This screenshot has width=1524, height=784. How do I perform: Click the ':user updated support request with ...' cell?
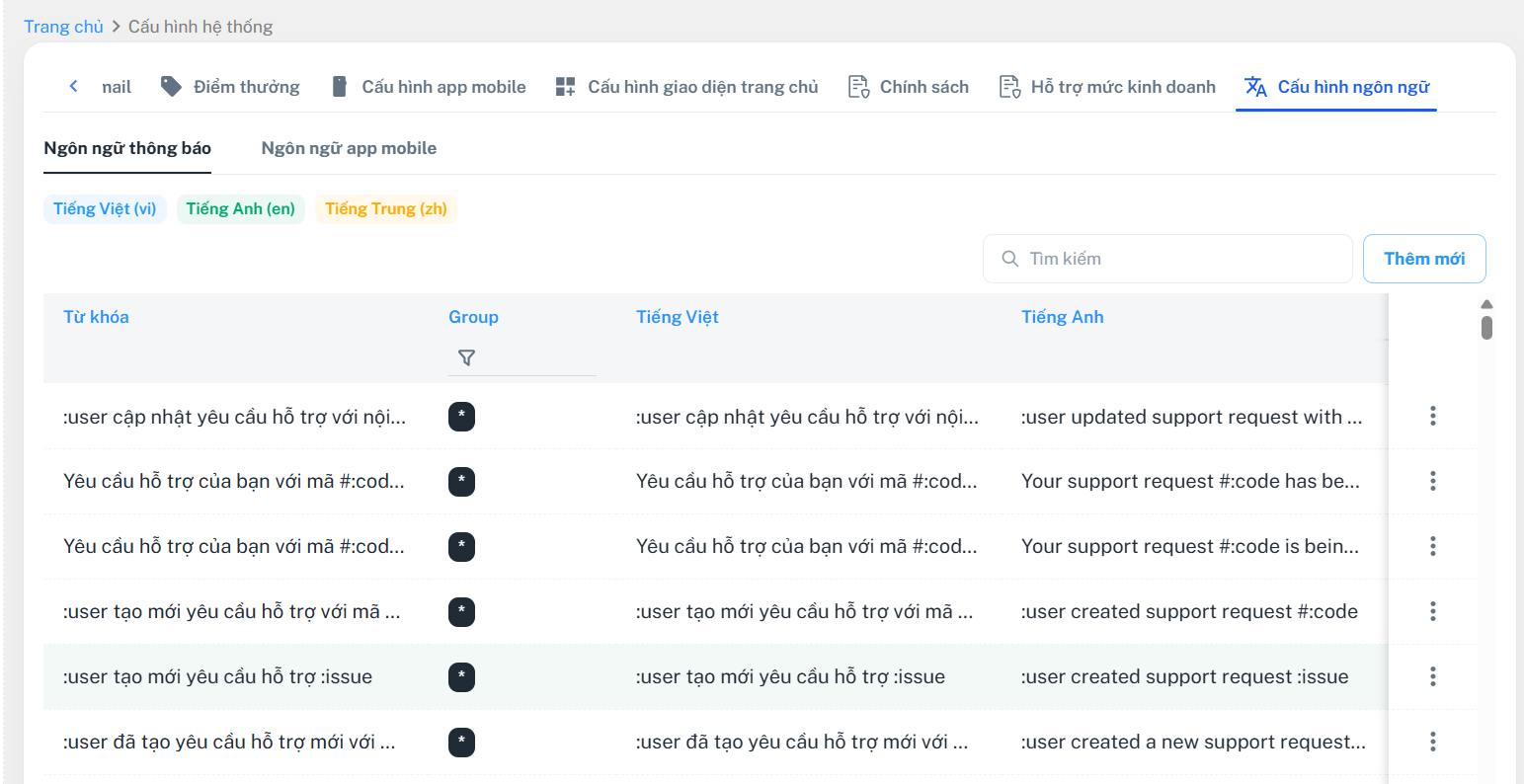pyautogui.click(x=1191, y=417)
